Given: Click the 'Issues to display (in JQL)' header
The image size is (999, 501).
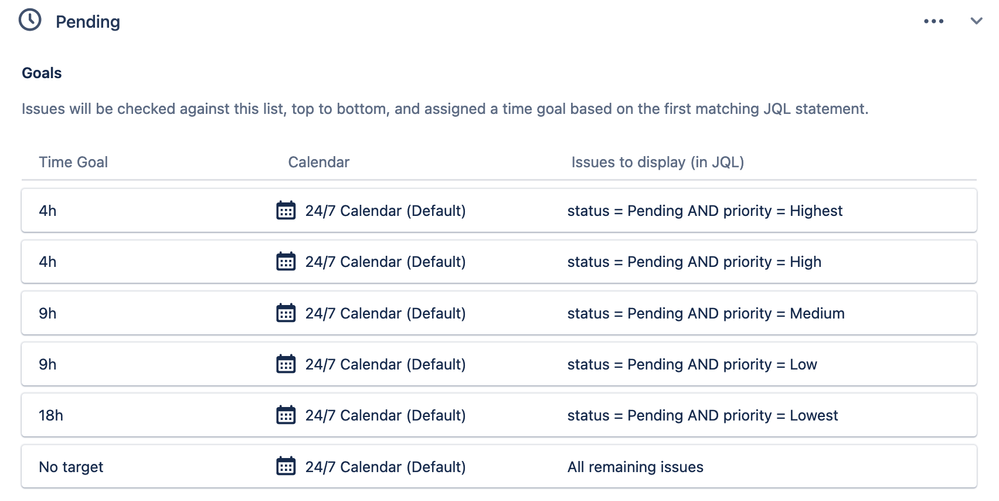Looking at the screenshot, I should 658,162.
